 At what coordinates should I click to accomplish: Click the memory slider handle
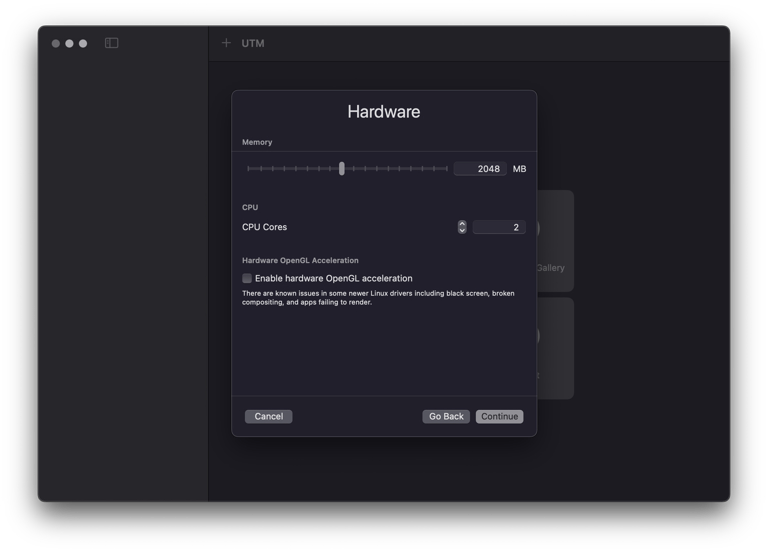click(x=342, y=169)
